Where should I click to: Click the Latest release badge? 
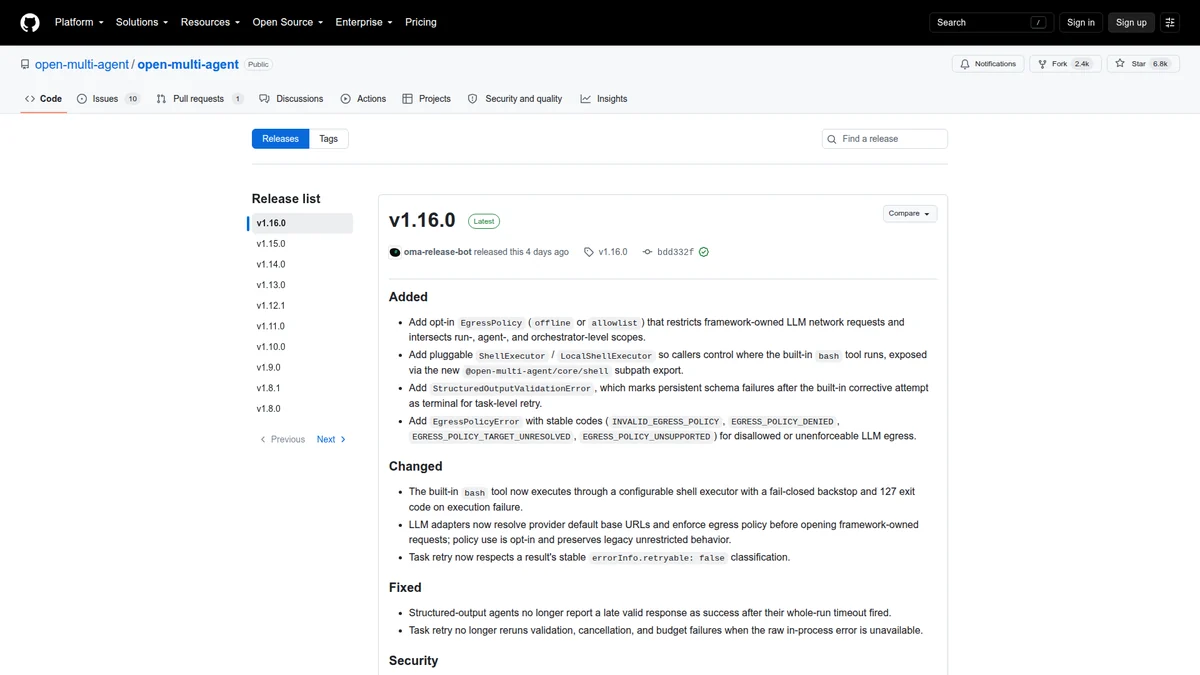click(484, 221)
